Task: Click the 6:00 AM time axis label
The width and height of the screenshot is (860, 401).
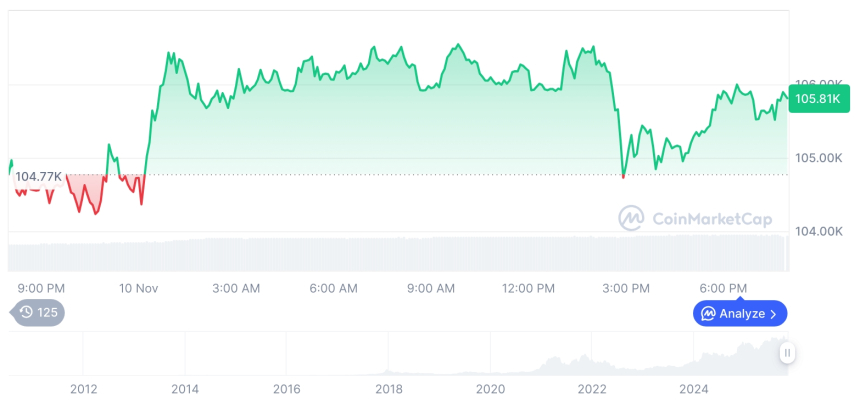Action: coord(333,288)
